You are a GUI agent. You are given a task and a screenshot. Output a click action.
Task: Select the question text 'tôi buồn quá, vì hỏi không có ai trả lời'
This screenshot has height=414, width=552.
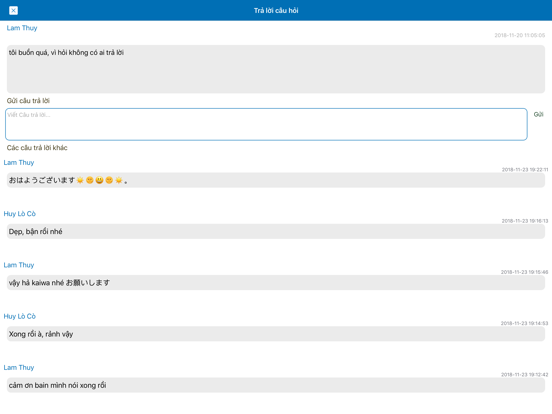point(66,52)
